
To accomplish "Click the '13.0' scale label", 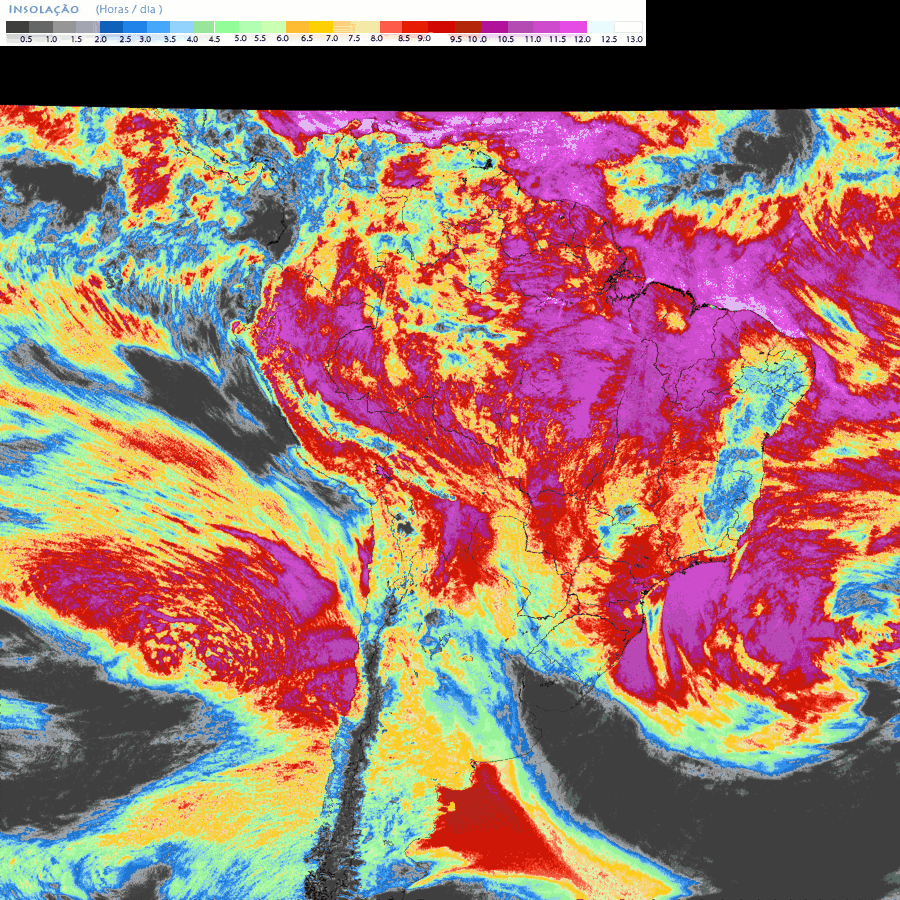I will pos(634,39).
